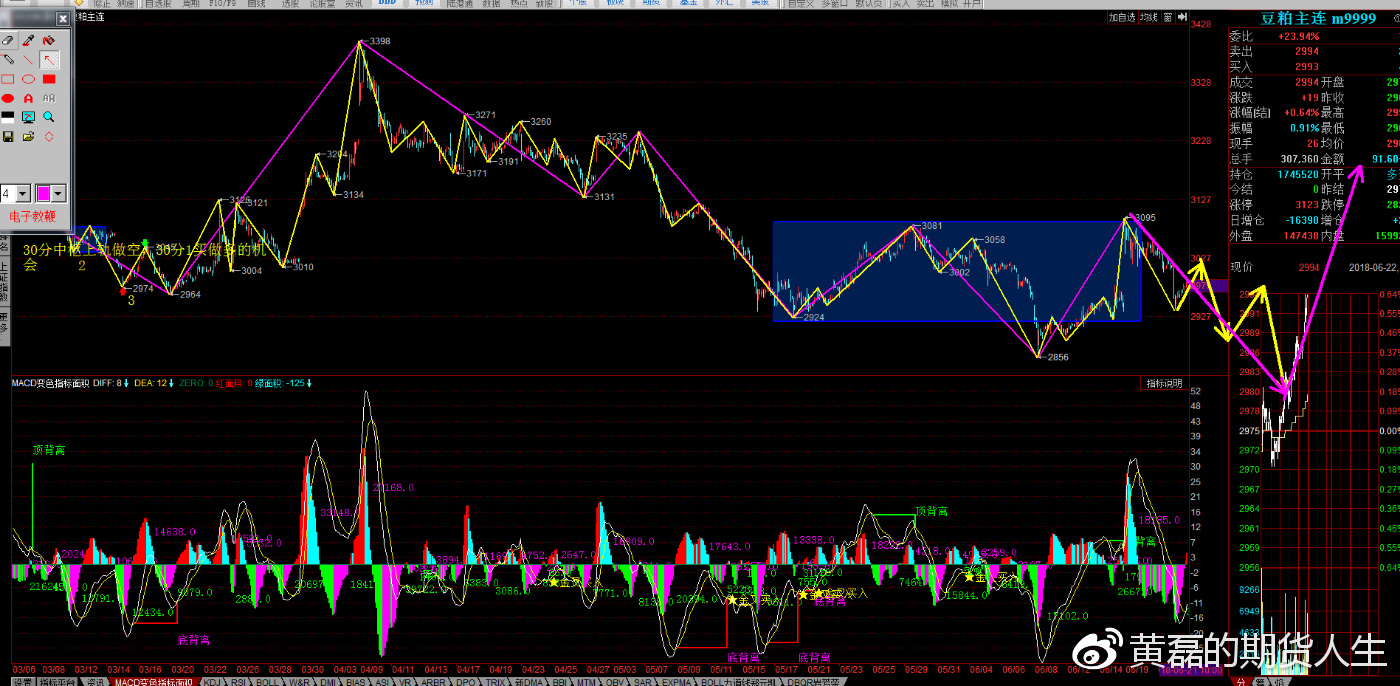This screenshot has height=686, width=1400.
Task: Click the red diamond icon
Action: pos(49,136)
